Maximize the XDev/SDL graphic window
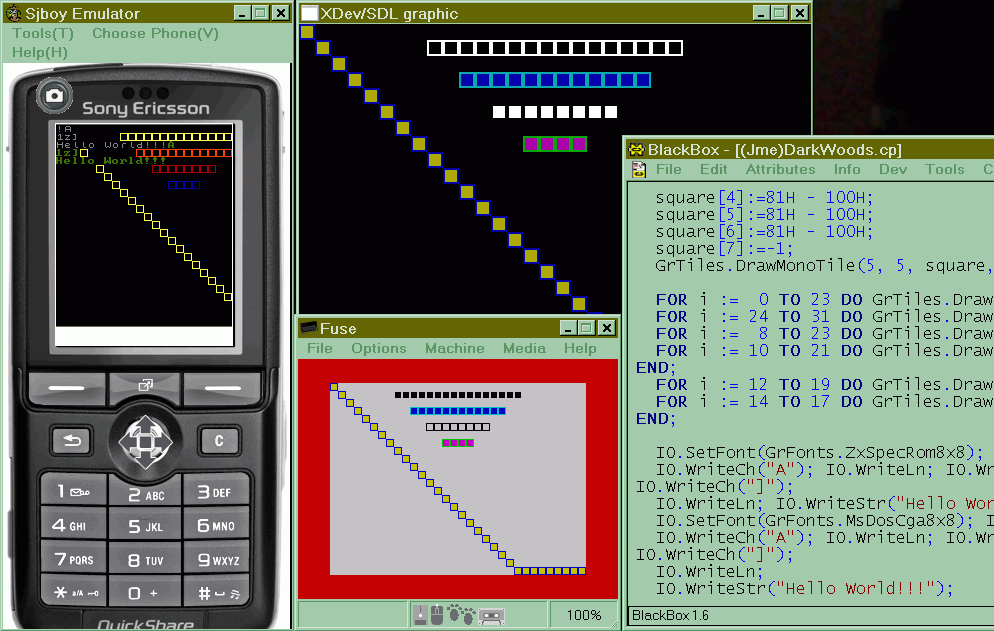Viewport: 994px width, 631px height. point(780,13)
